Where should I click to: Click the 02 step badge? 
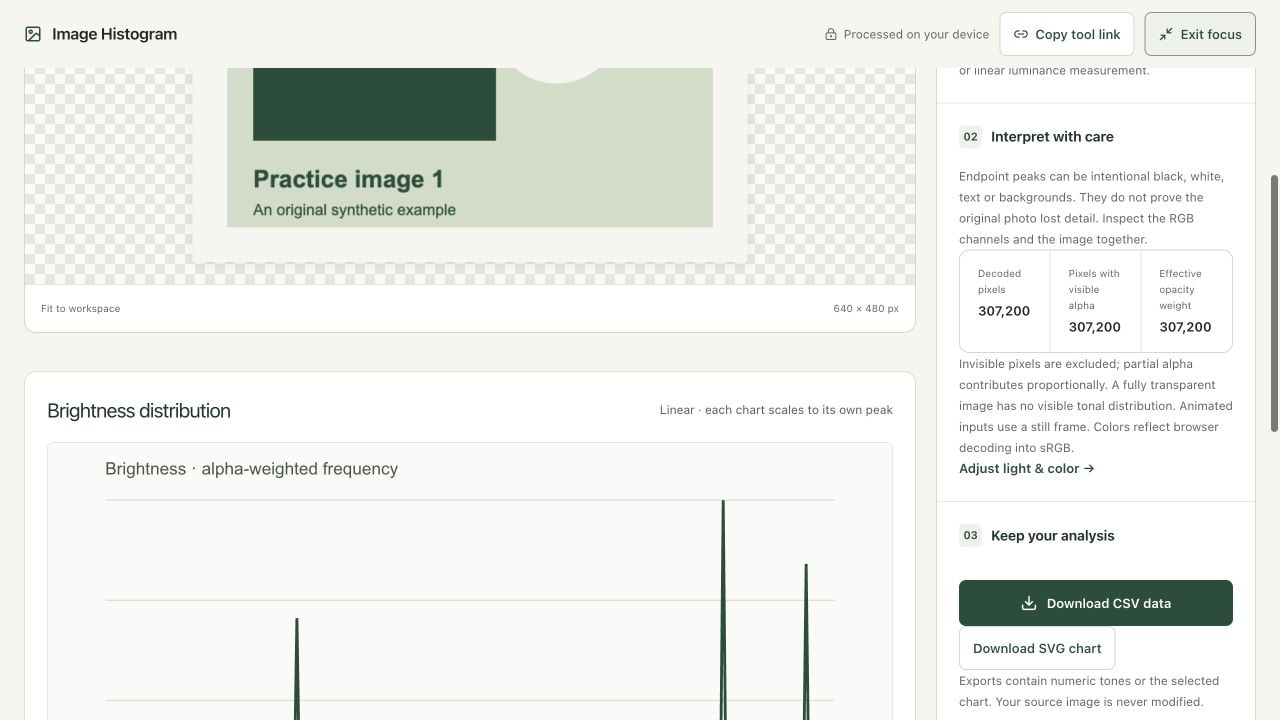pyautogui.click(x=970, y=136)
